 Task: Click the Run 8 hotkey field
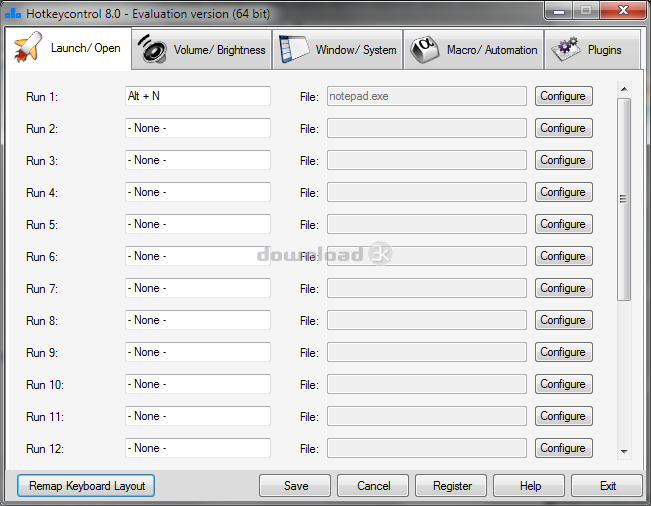click(x=198, y=320)
